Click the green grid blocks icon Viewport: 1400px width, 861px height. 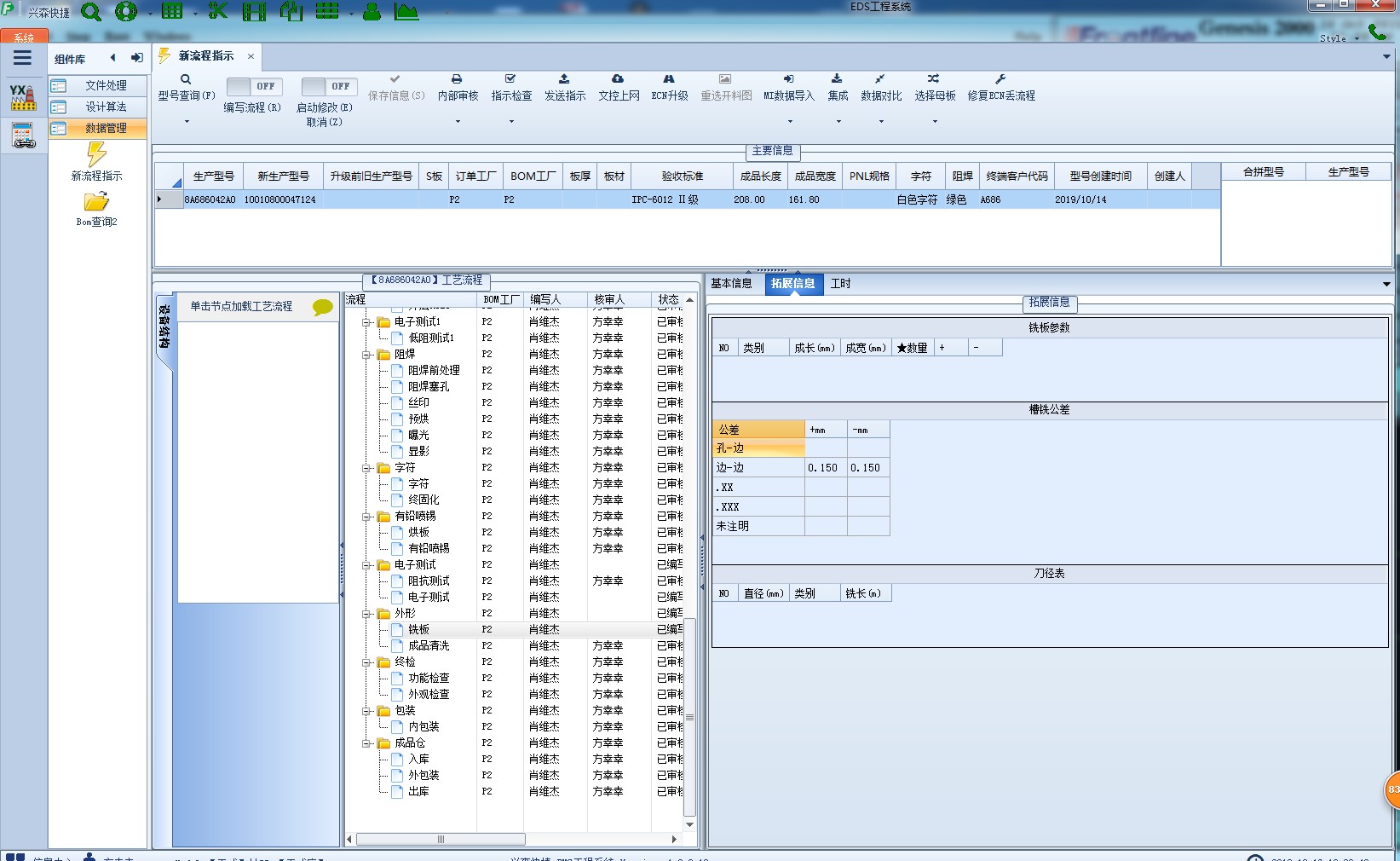[x=327, y=12]
